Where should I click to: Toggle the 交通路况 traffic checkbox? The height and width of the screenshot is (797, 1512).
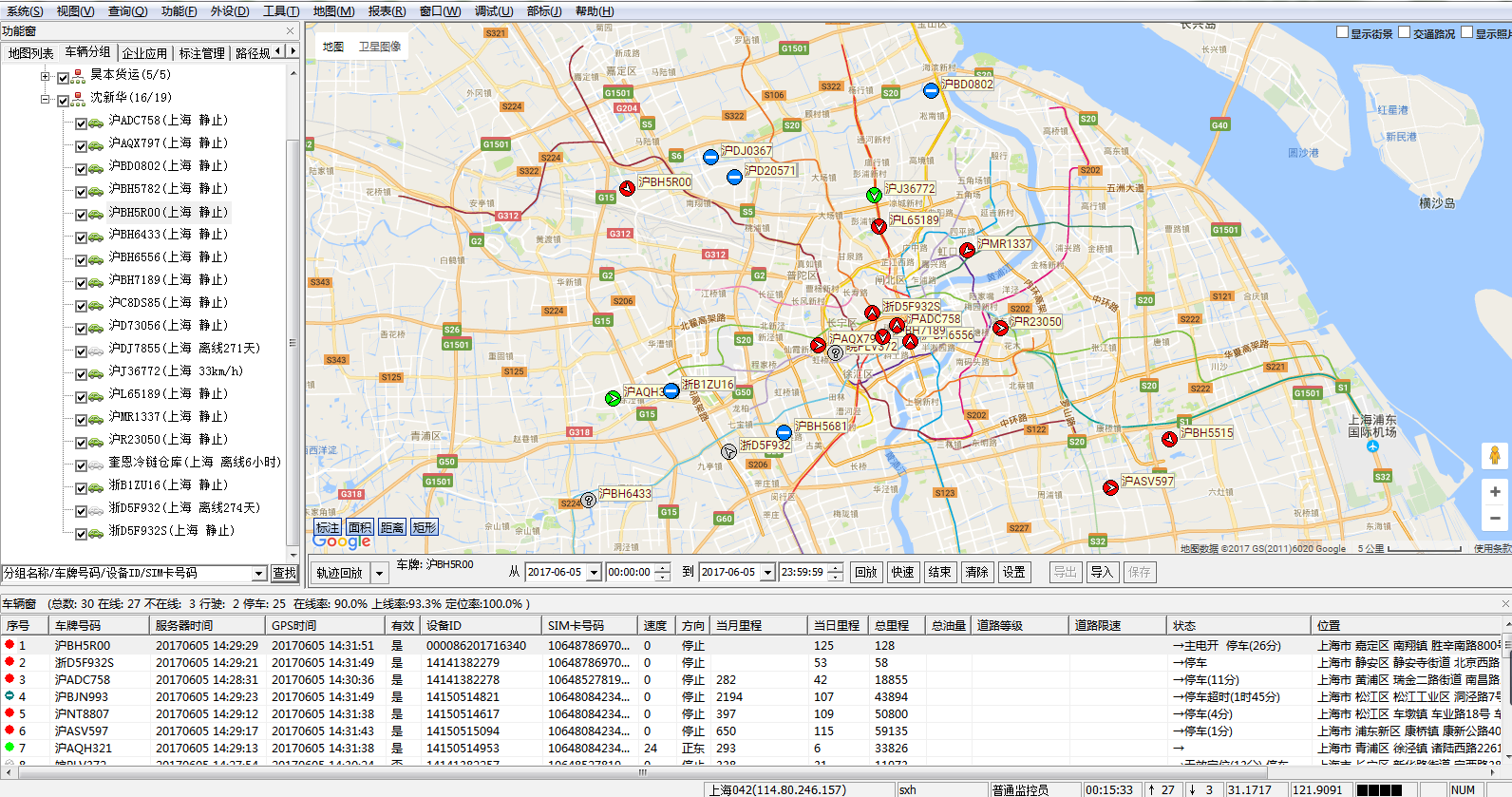[1405, 33]
